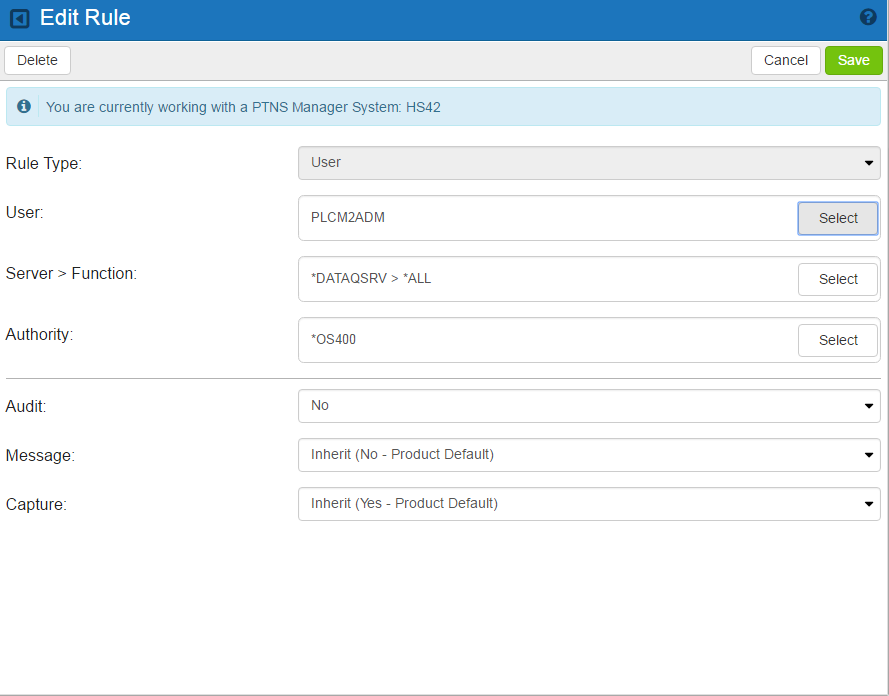
Task: Open the Message dropdown
Action: pos(589,455)
